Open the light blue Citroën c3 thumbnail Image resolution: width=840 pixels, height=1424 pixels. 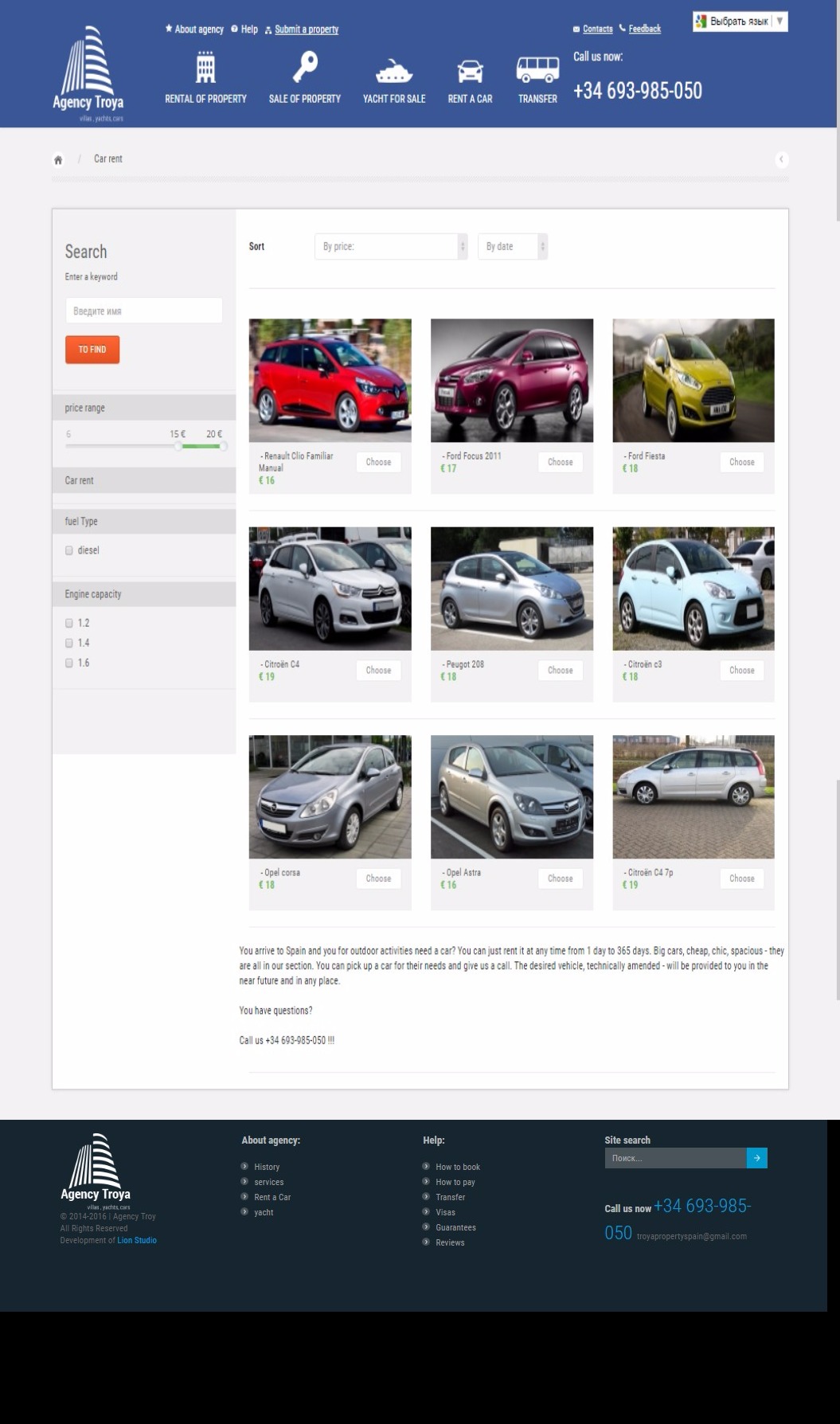click(x=693, y=589)
